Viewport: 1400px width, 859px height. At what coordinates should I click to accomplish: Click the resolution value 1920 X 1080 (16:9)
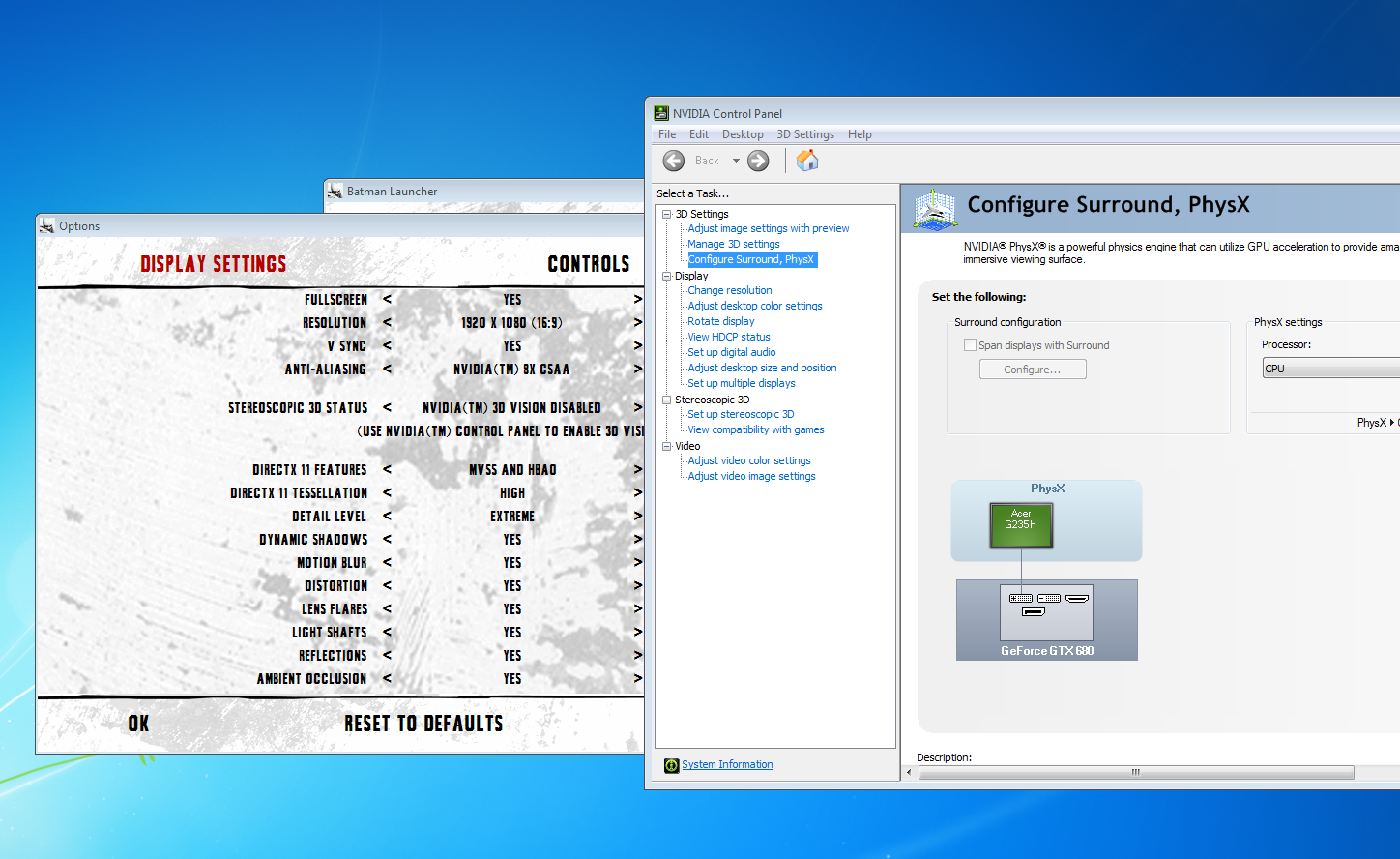[x=511, y=323]
